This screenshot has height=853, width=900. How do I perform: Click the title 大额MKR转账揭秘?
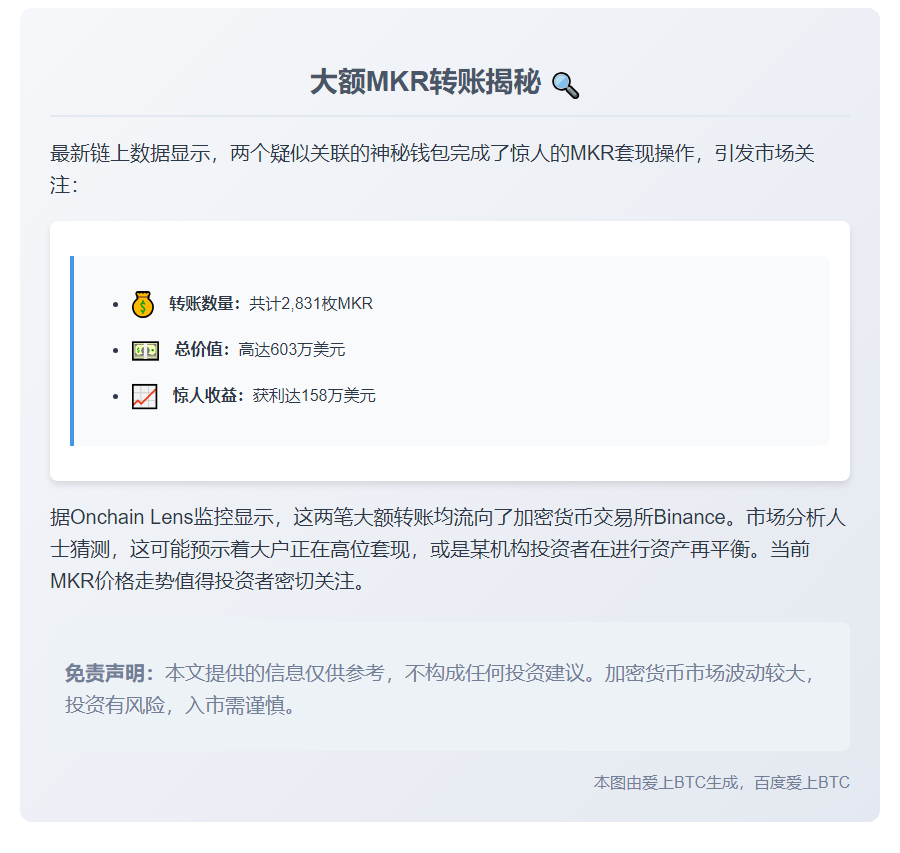pyautogui.click(x=425, y=82)
